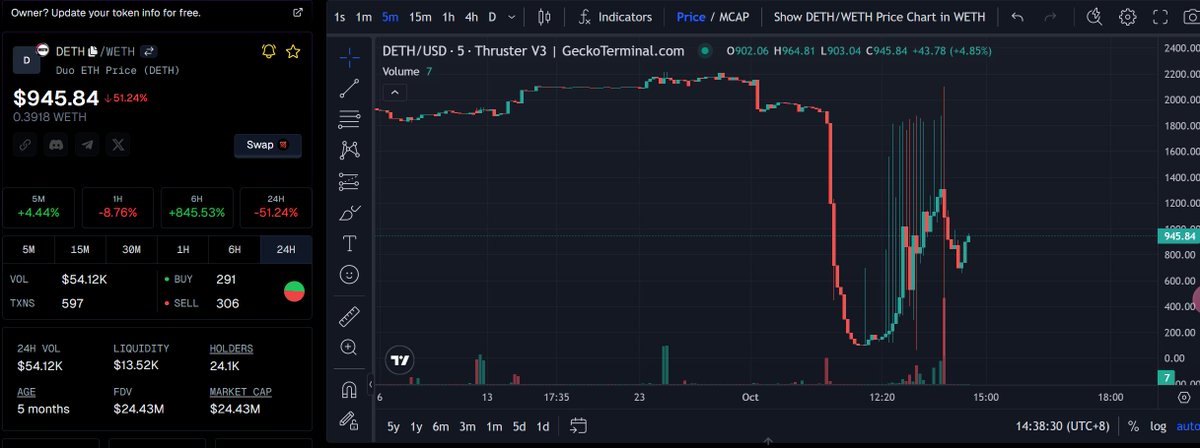This screenshot has height=448, width=1200.
Task: Enter fullscreen chart mode
Action: click(1160, 17)
